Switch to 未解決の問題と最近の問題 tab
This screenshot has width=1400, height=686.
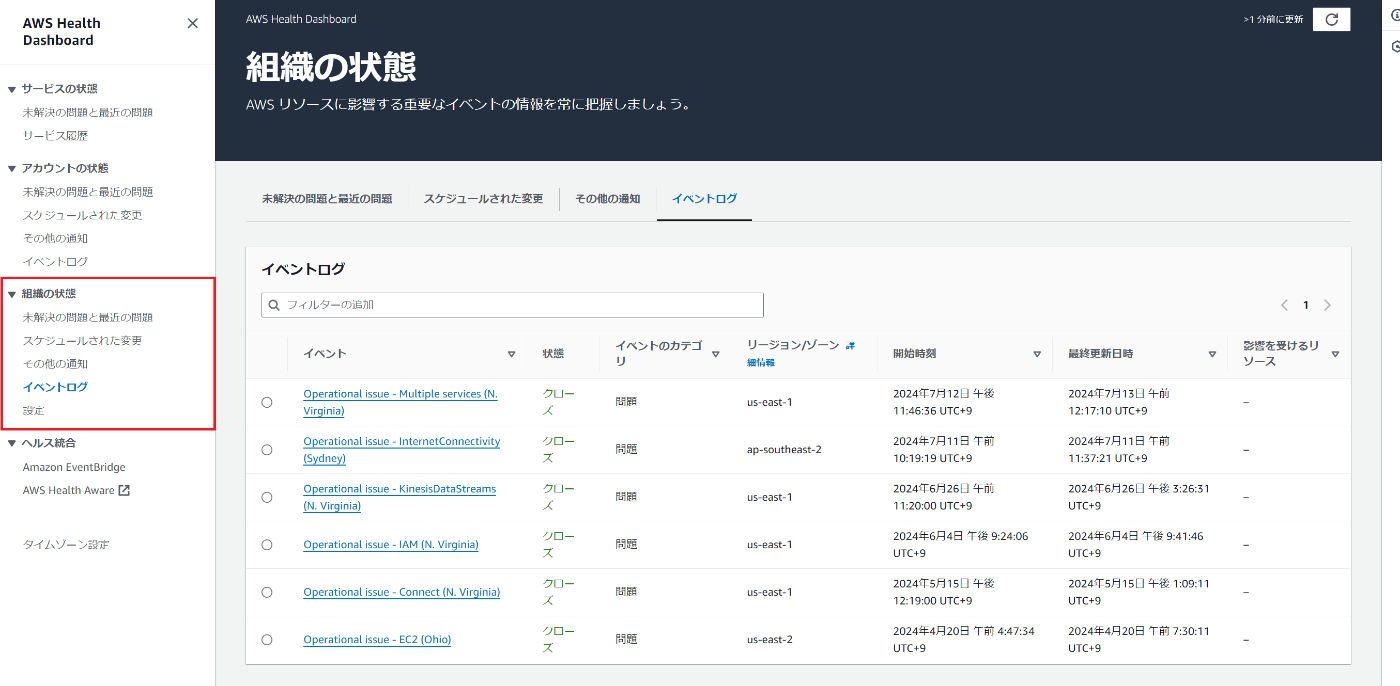coord(327,199)
